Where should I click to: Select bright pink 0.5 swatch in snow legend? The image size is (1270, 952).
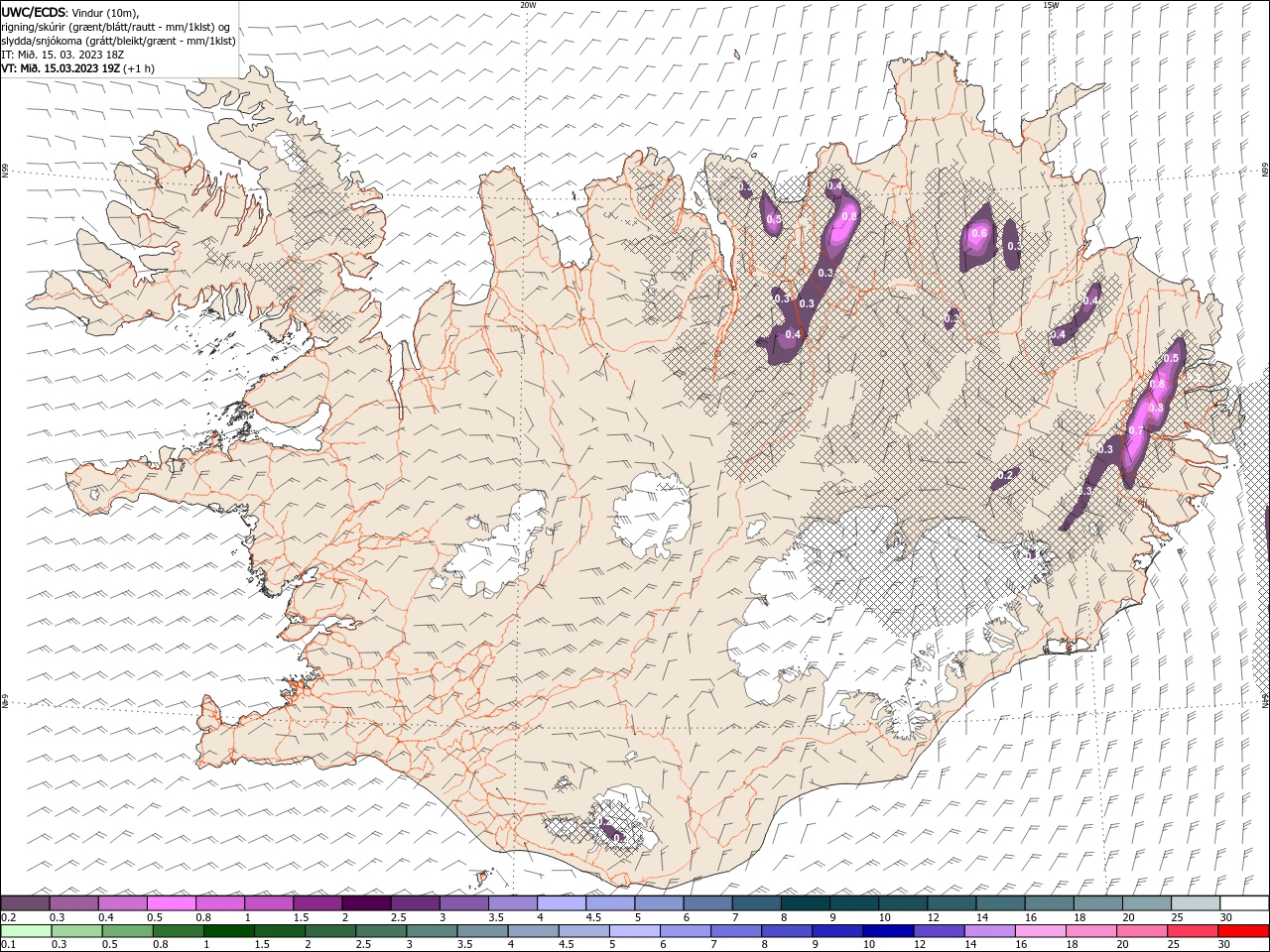coord(172,903)
